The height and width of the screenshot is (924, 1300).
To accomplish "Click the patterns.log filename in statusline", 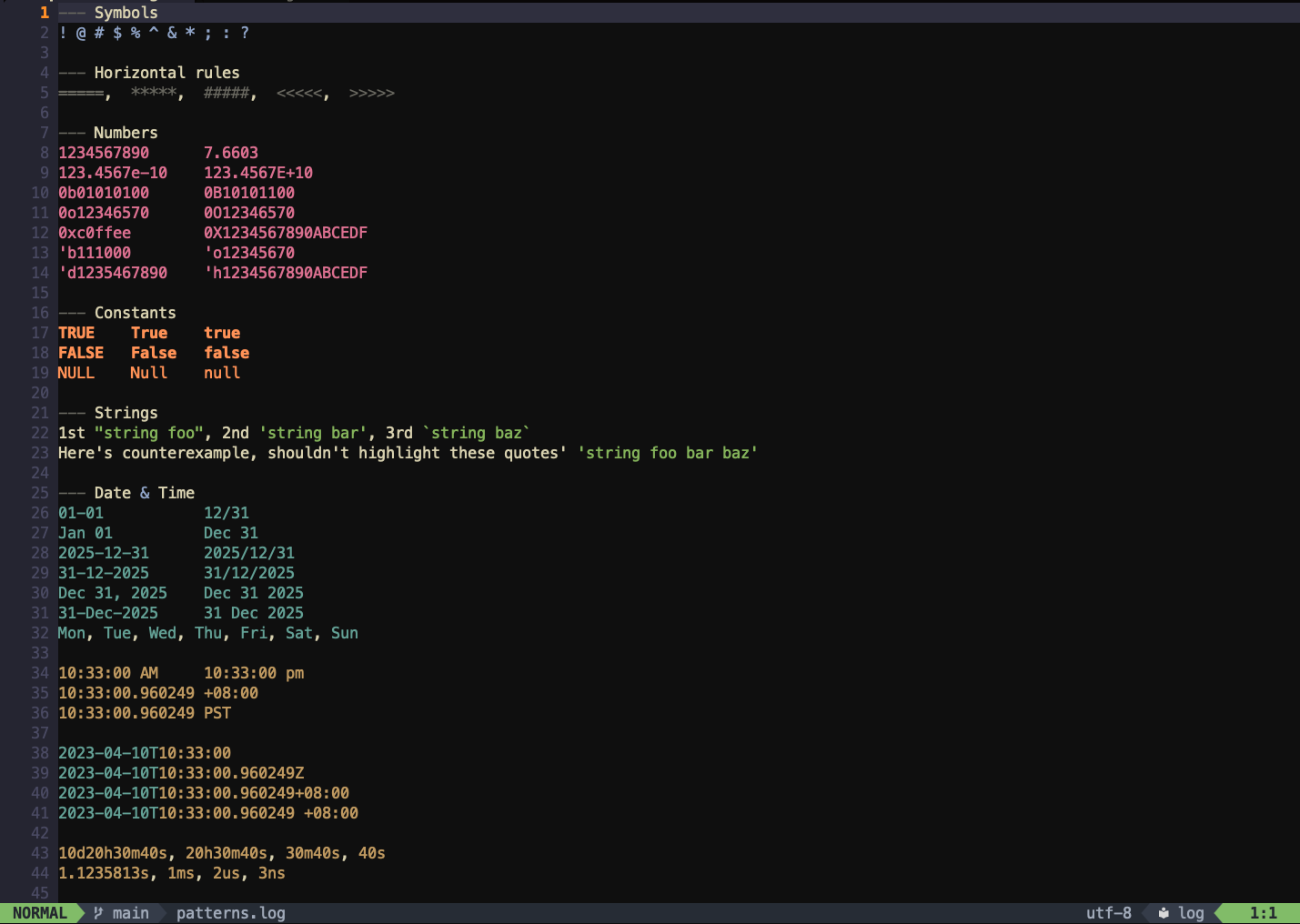I will coord(231,913).
